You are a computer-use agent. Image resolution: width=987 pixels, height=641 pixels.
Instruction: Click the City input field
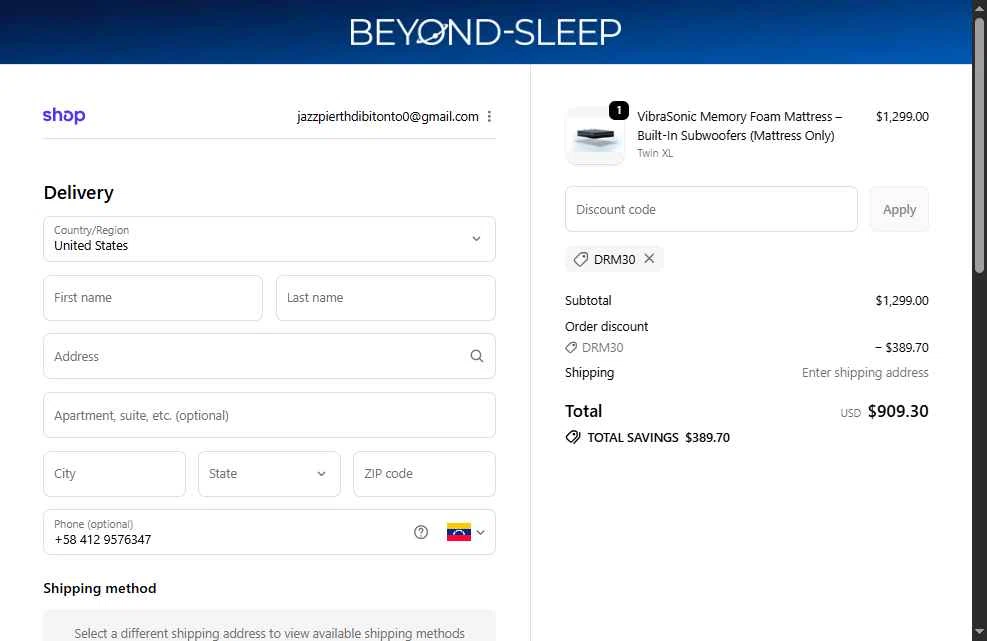[115, 474]
